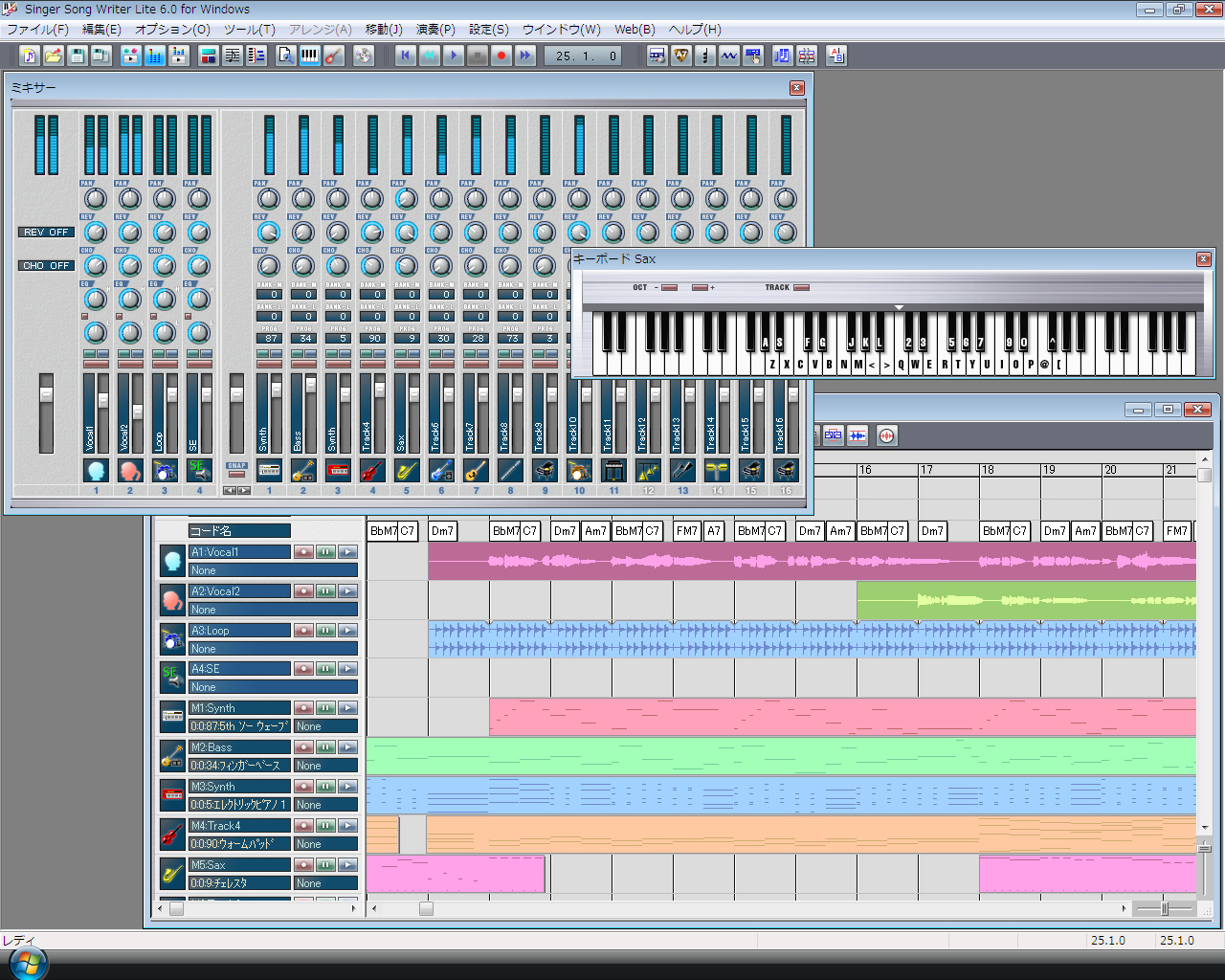This screenshot has height=980, width=1225.
Task: Rewind to start on transport toolbar
Action: (x=406, y=56)
